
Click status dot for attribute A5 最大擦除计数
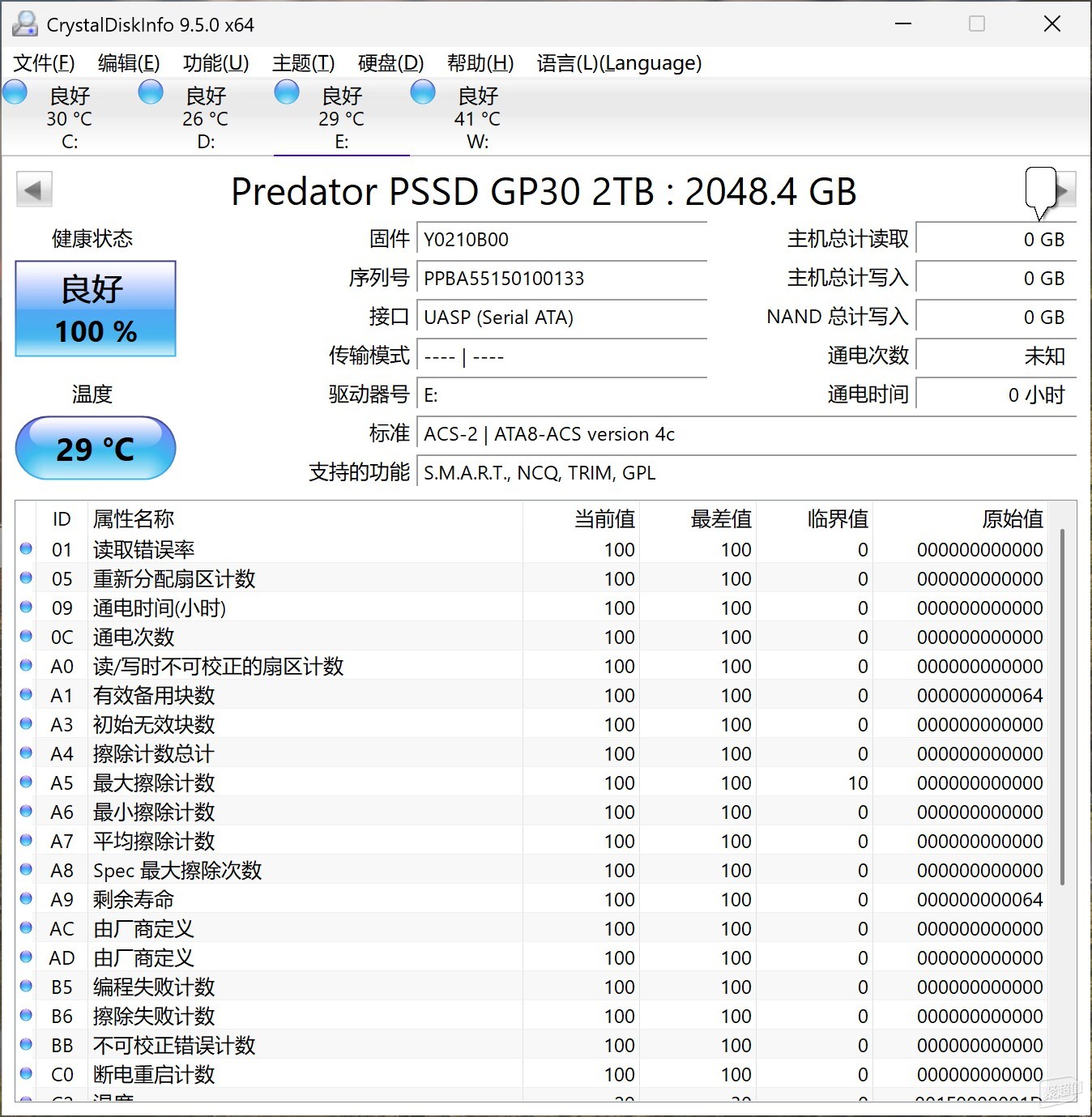point(26,782)
